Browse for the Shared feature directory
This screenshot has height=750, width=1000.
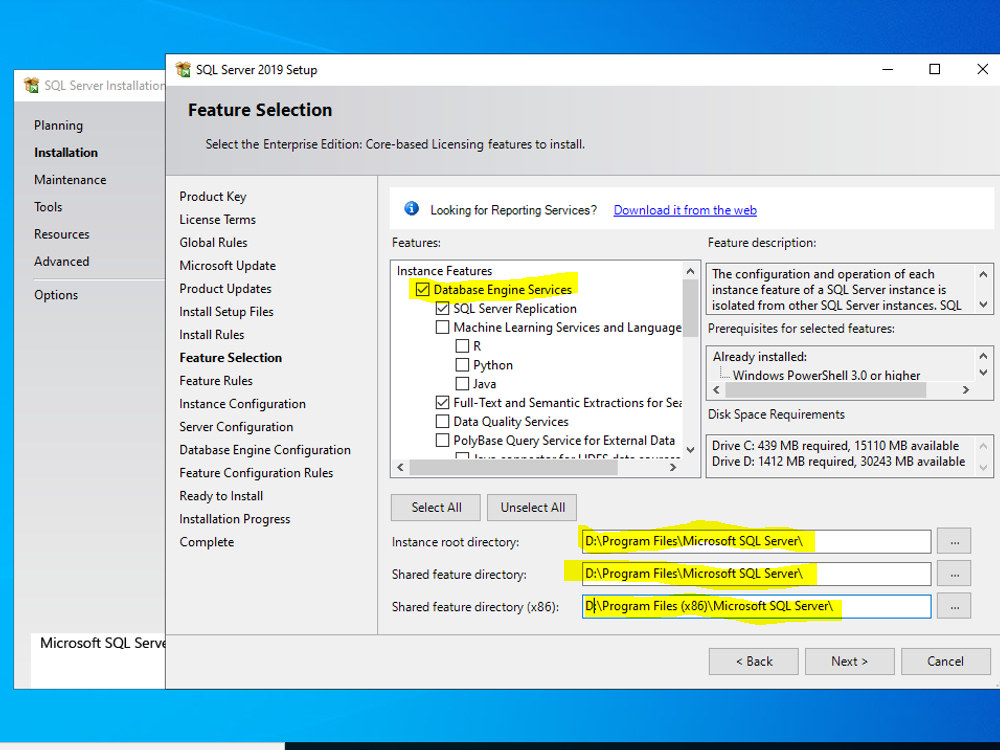[954, 573]
